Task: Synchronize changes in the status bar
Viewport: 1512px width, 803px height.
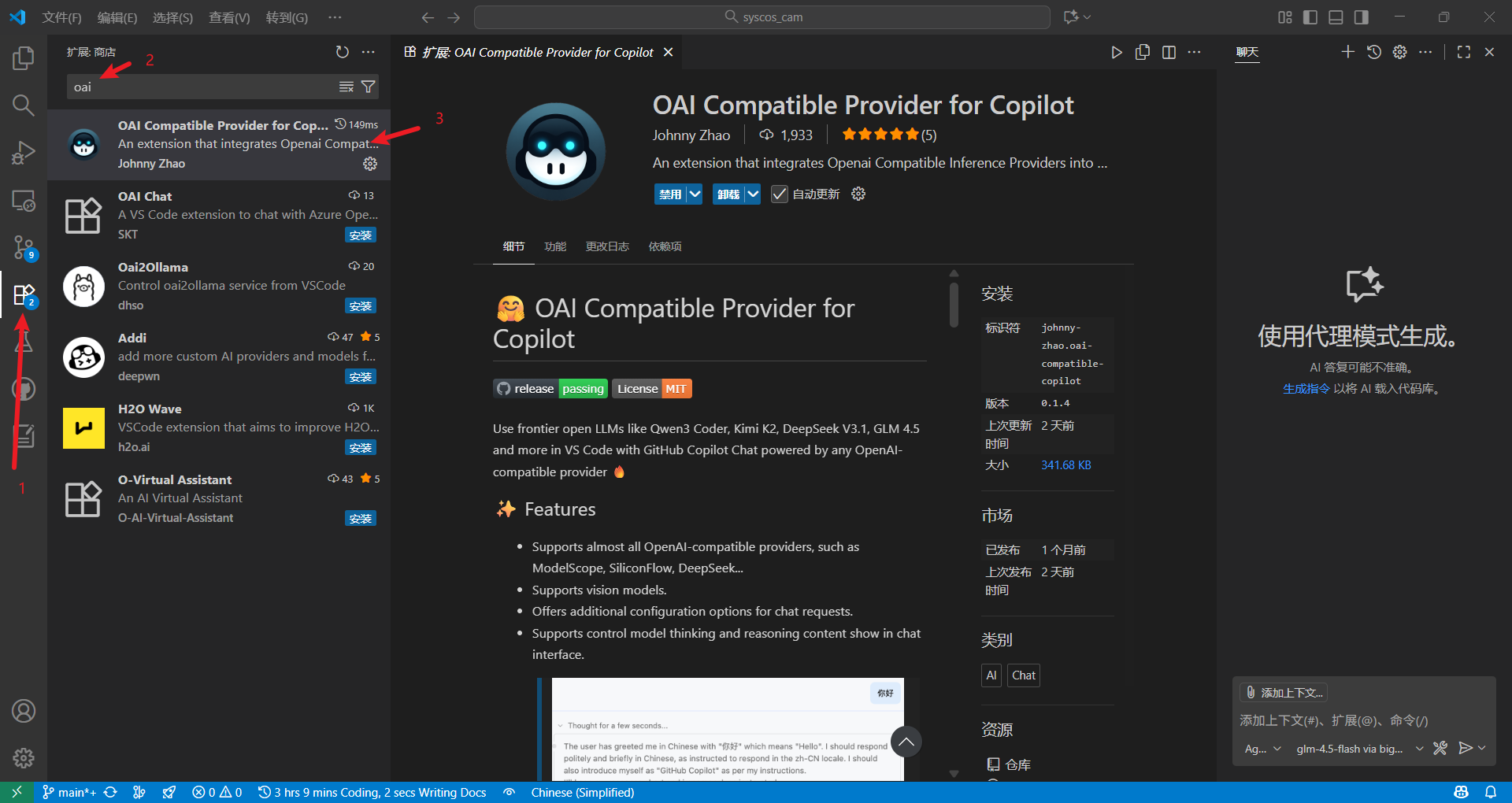Action: click(x=110, y=792)
